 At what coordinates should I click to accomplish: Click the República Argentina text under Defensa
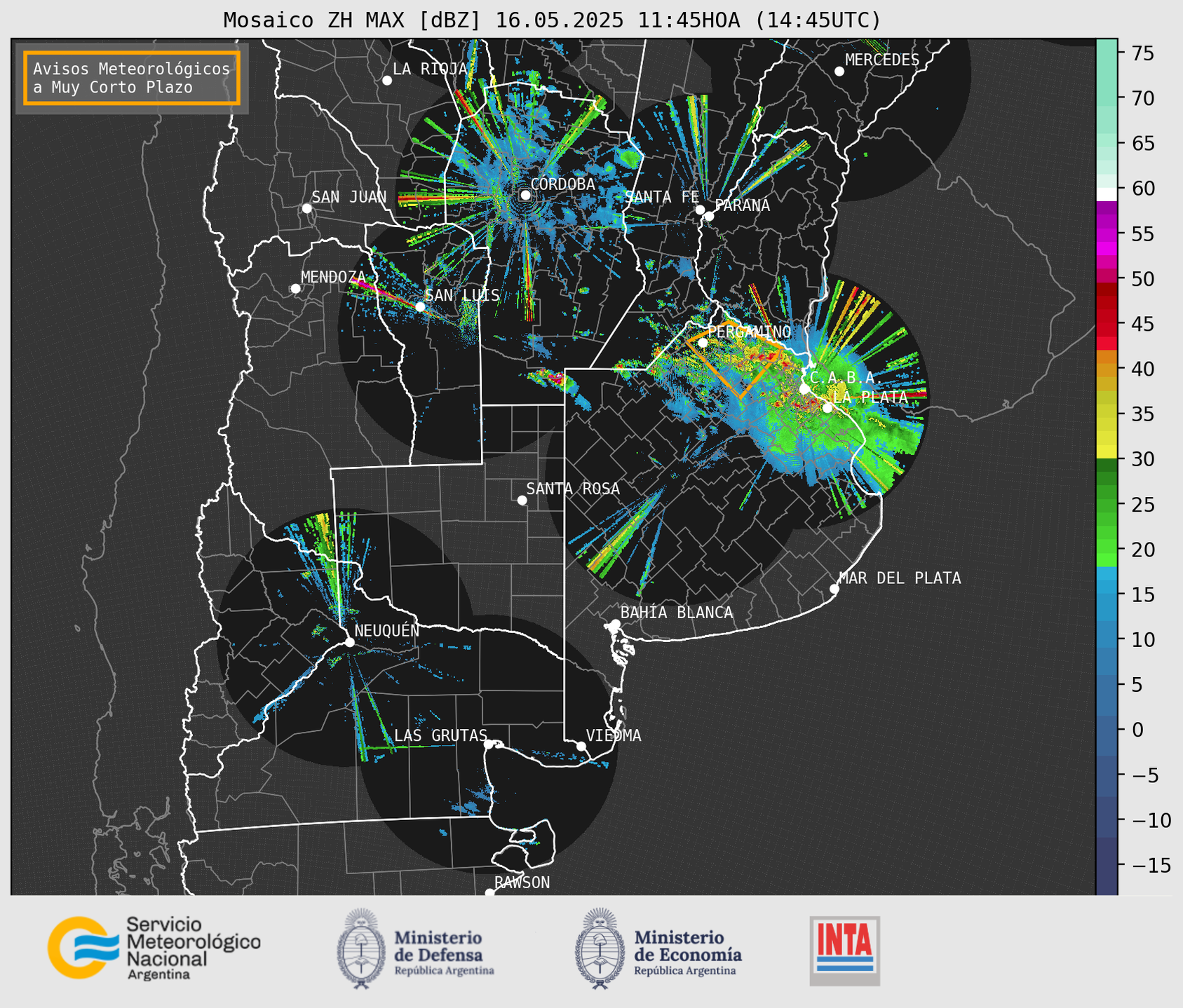[445, 971]
